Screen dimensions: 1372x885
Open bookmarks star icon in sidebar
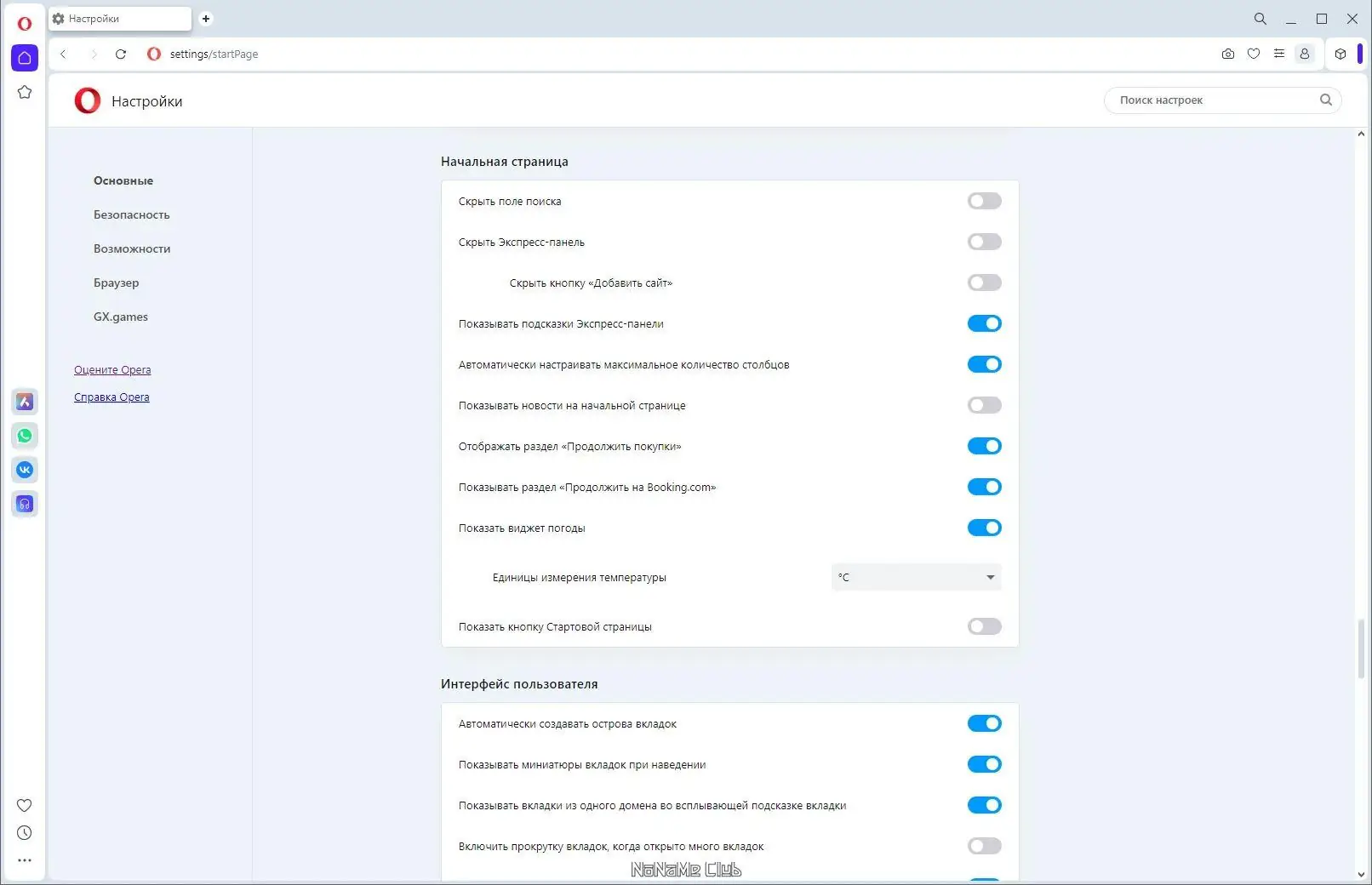point(25,92)
